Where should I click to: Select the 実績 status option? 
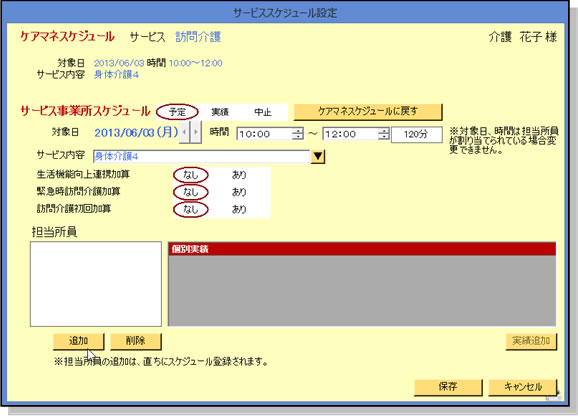point(220,112)
